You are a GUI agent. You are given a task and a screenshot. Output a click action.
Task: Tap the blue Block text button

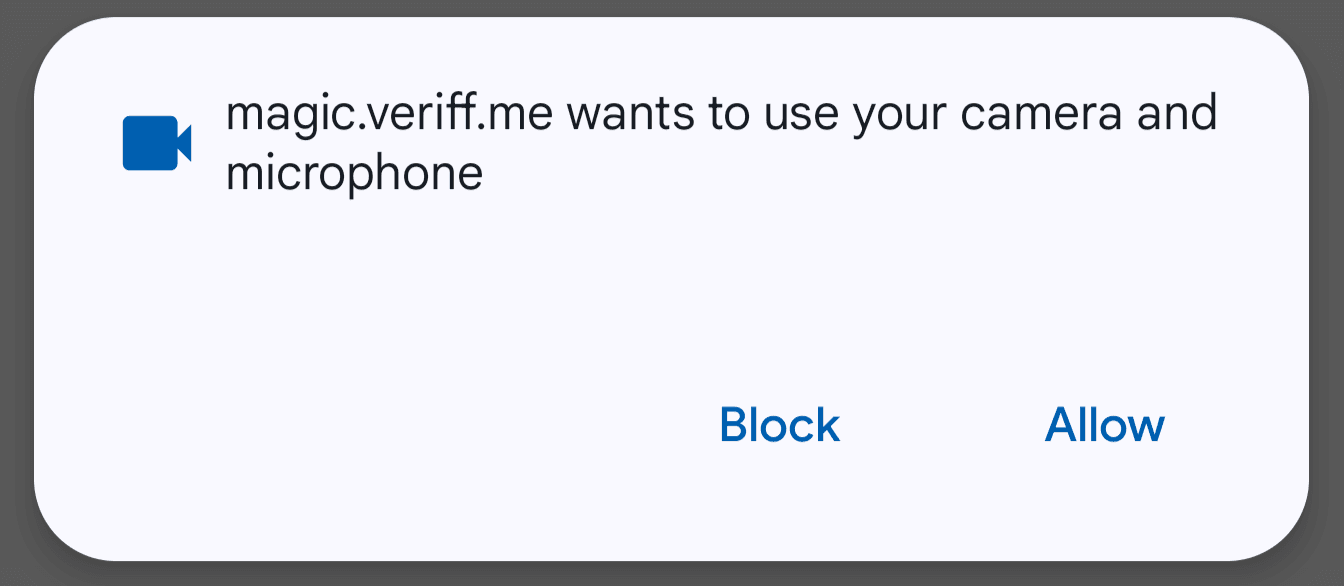coord(779,425)
